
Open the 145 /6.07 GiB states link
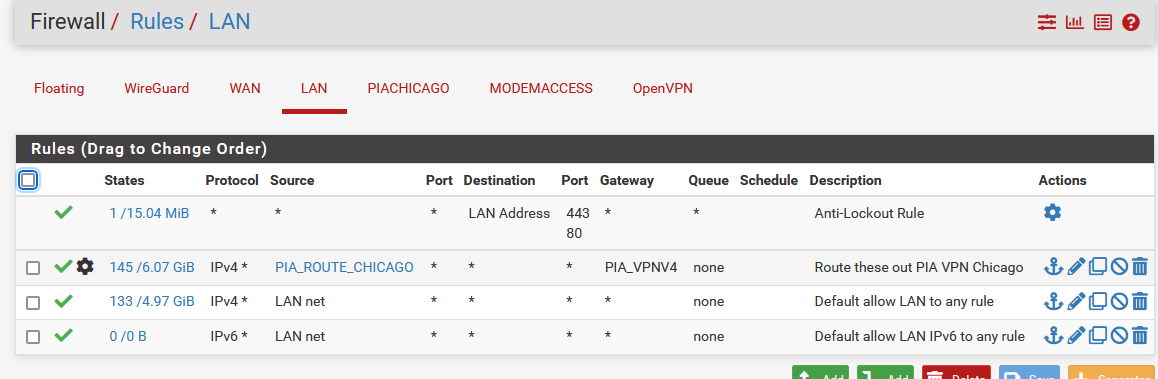tap(152, 267)
